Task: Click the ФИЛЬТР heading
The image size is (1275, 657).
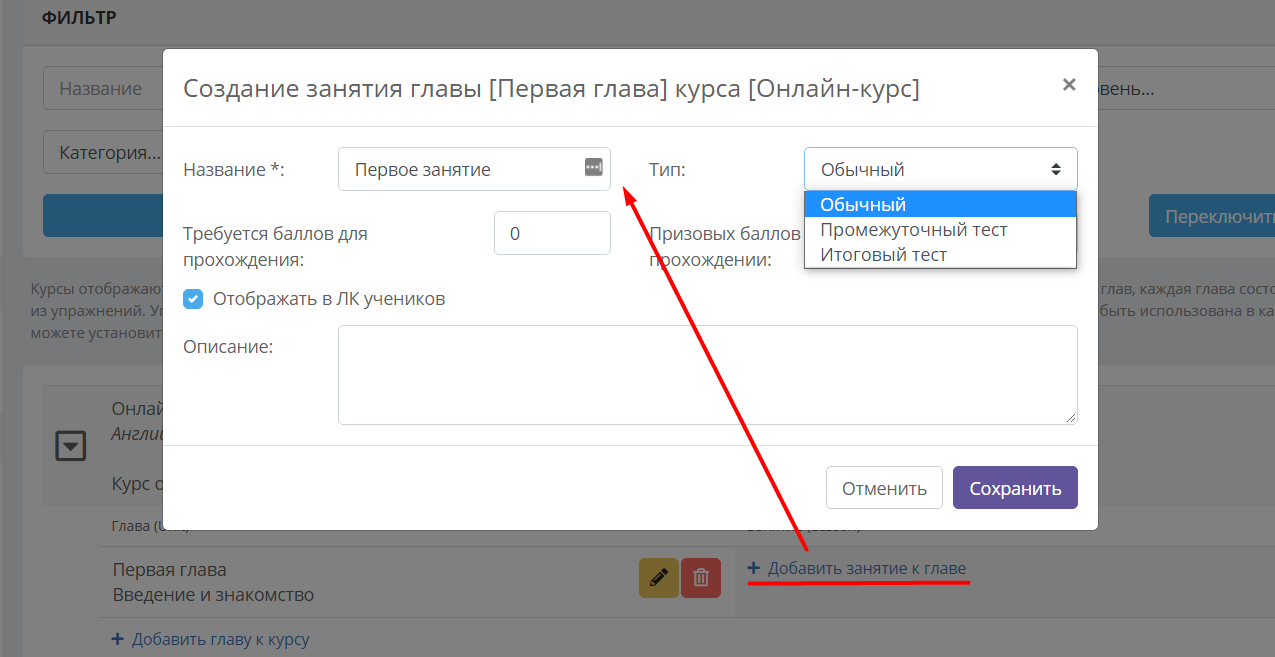Action: (79, 17)
